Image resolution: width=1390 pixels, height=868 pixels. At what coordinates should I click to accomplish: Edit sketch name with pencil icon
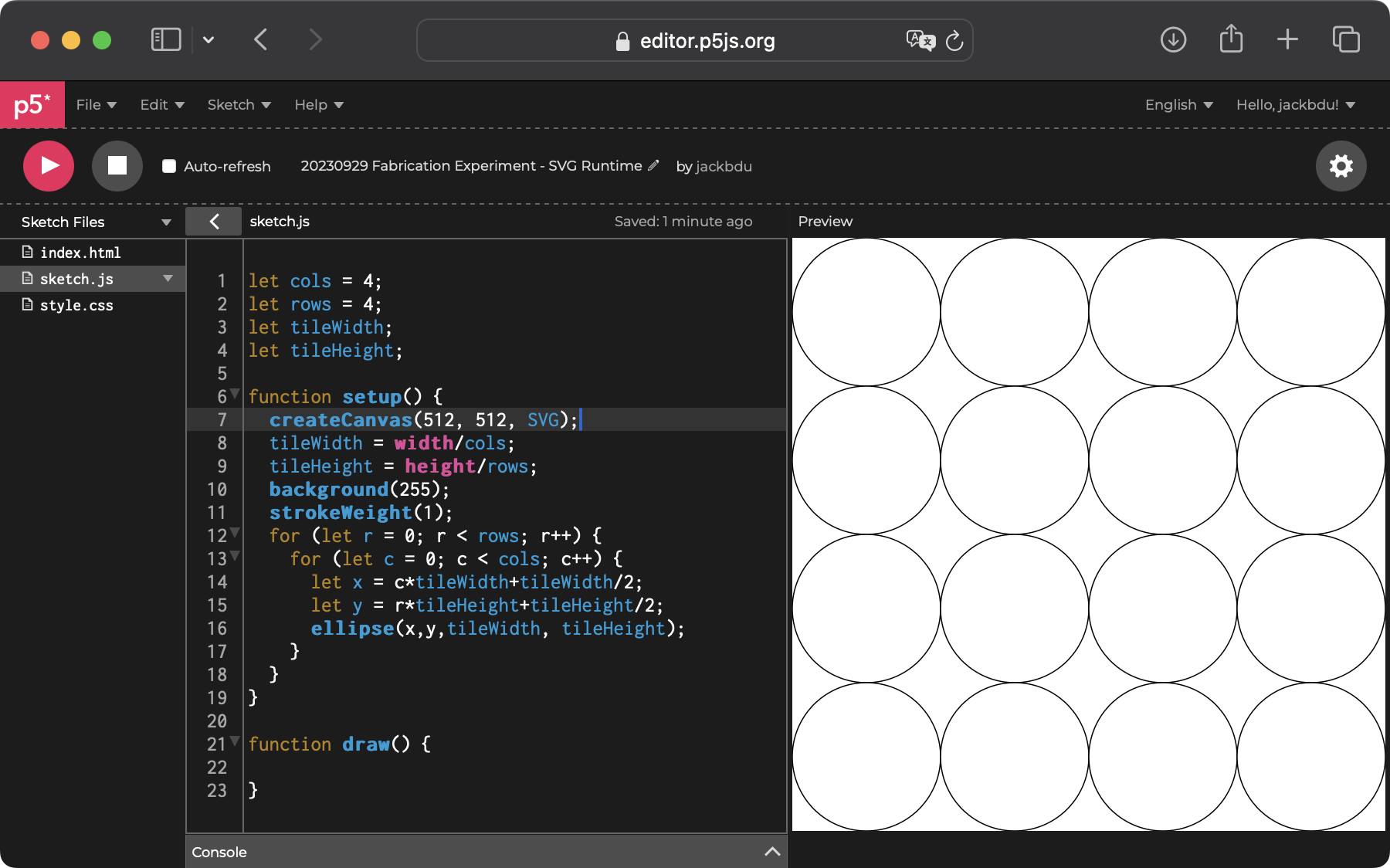point(653,165)
